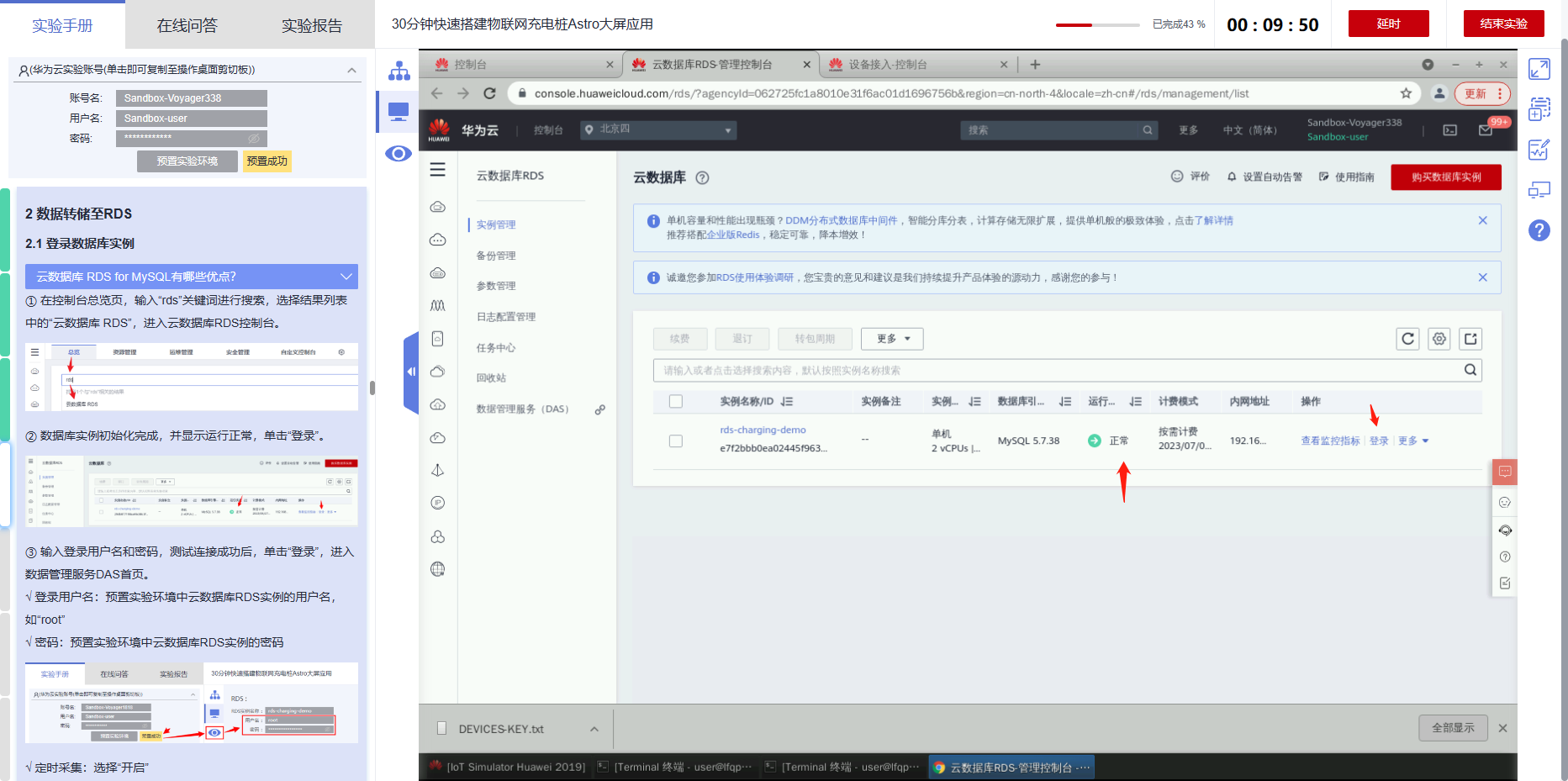This screenshot has height=781, width=1568.
Task: Open the message mailbox icon with 99+ badge
Action: (1486, 130)
